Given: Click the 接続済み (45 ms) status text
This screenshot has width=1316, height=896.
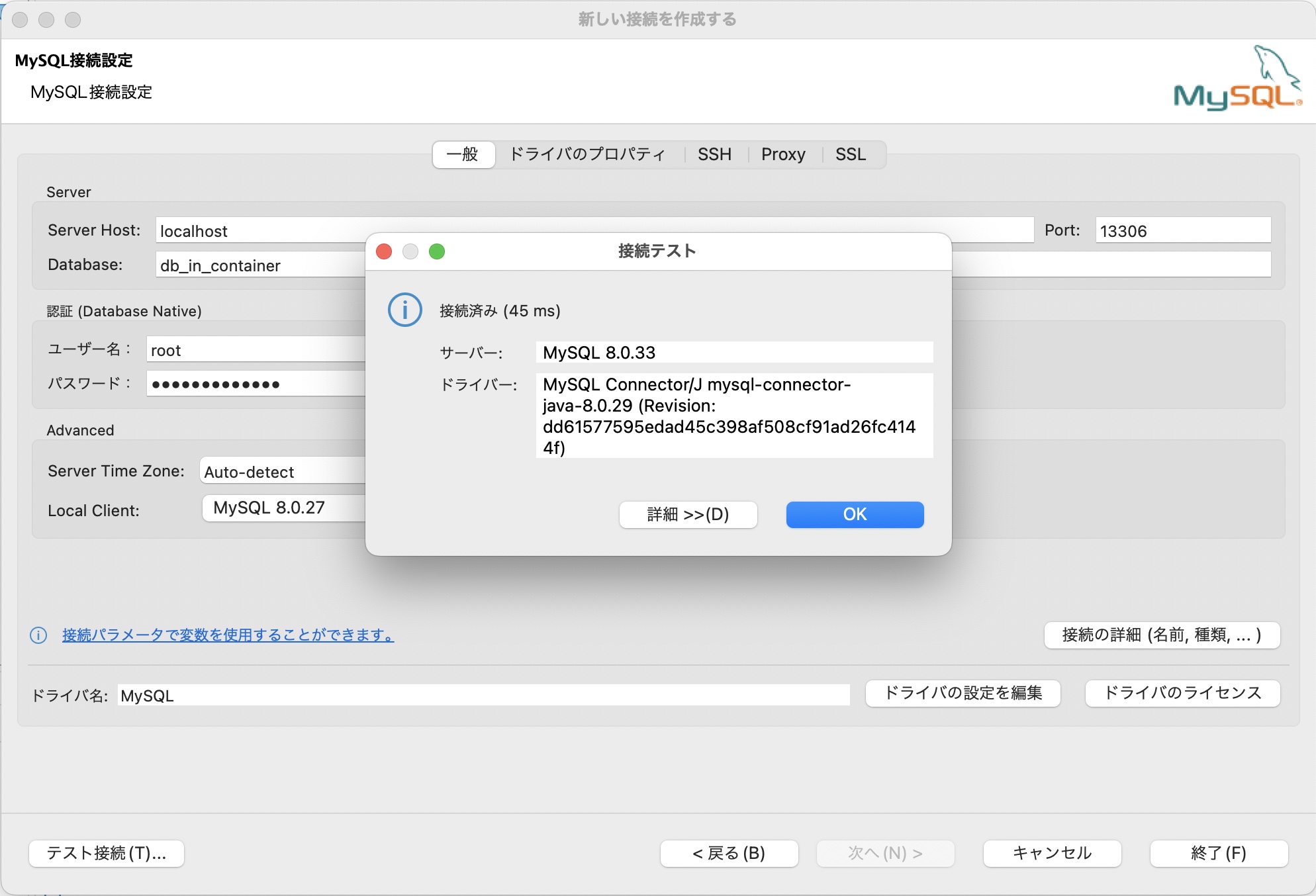Looking at the screenshot, I should (500, 310).
